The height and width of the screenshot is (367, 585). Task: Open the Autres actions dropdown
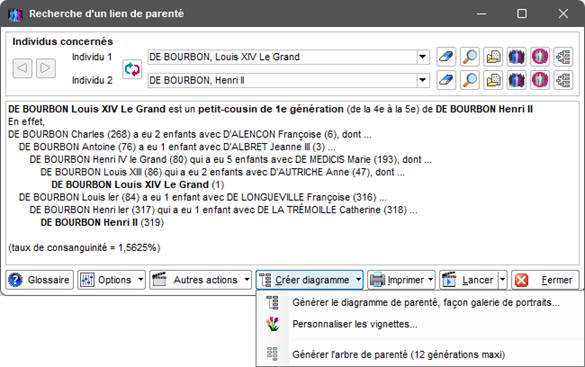pyautogui.click(x=201, y=280)
